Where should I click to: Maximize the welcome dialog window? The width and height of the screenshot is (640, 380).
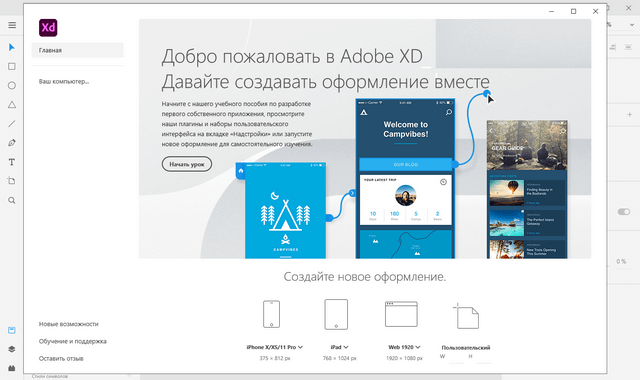coord(573,11)
